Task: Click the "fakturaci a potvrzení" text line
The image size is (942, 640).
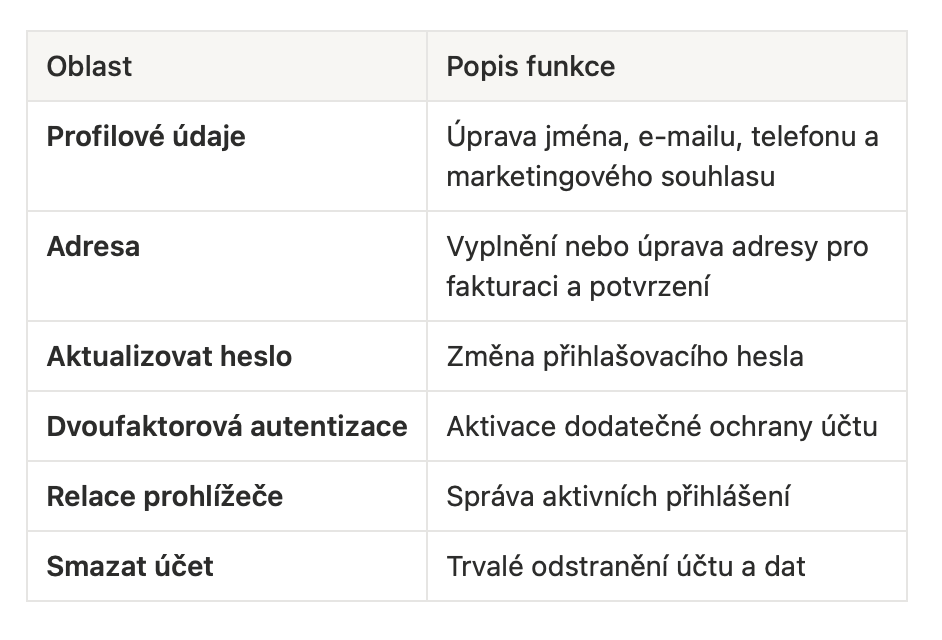Action: 577,287
